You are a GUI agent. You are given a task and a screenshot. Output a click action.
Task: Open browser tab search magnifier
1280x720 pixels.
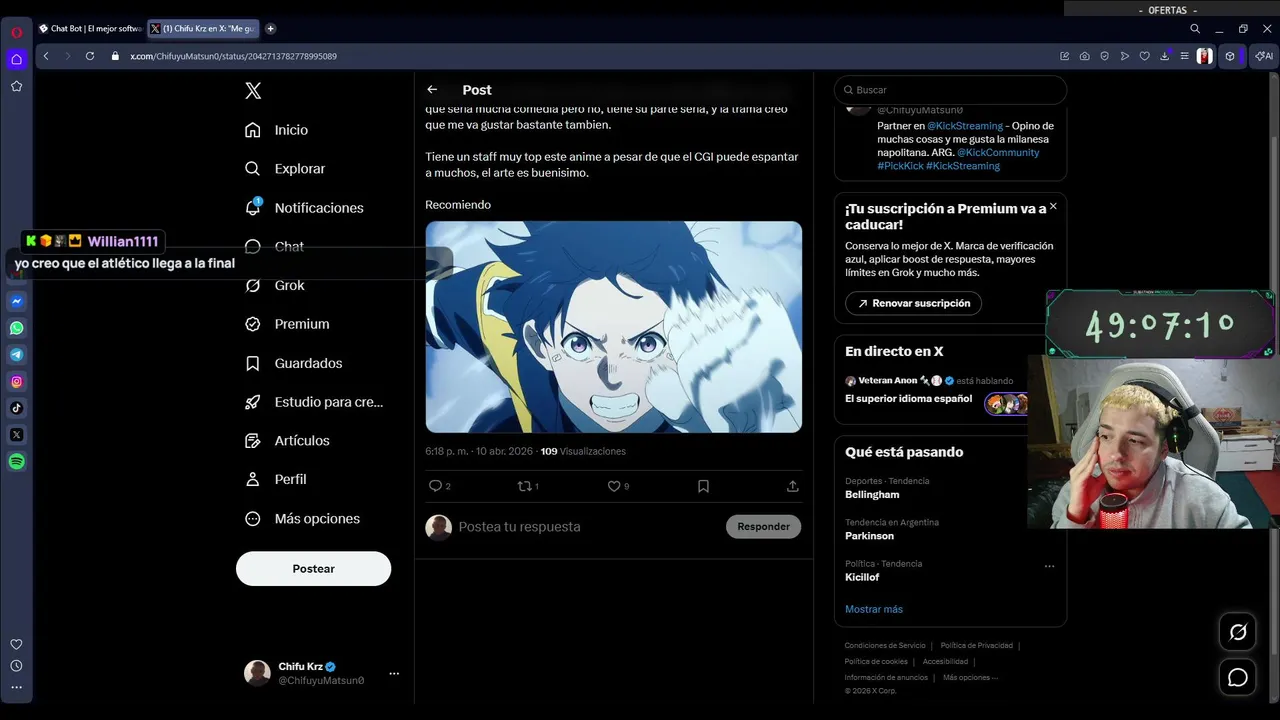point(1195,29)
